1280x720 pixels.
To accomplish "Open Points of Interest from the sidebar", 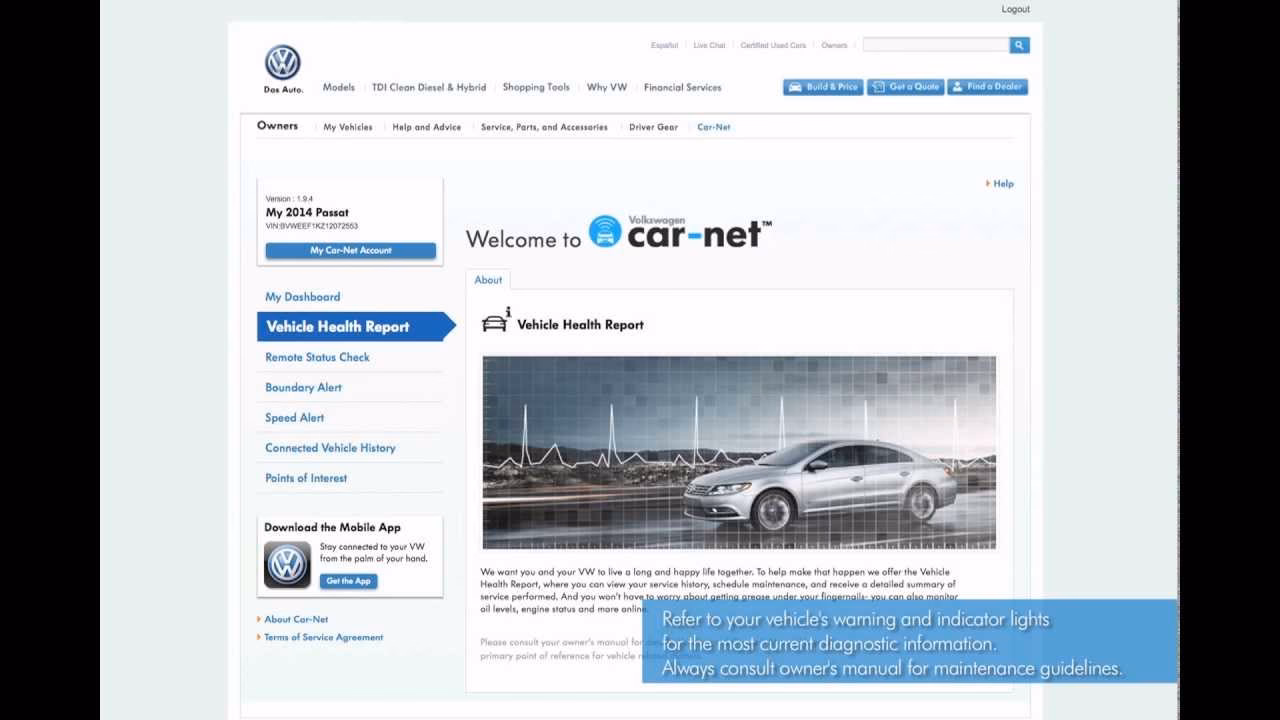I will click(x=306, y=478).
